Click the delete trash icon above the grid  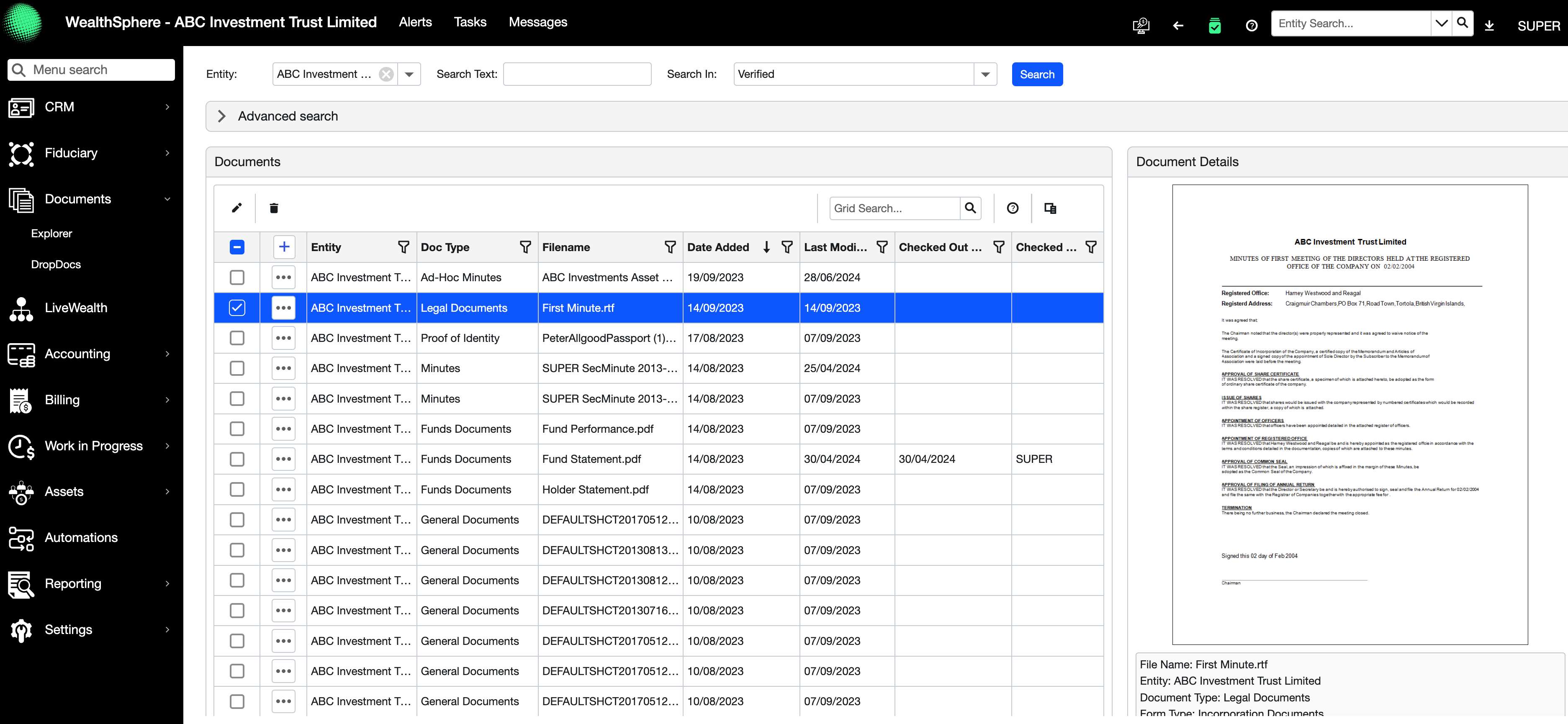pyautogui.click(x=274, y=208)
